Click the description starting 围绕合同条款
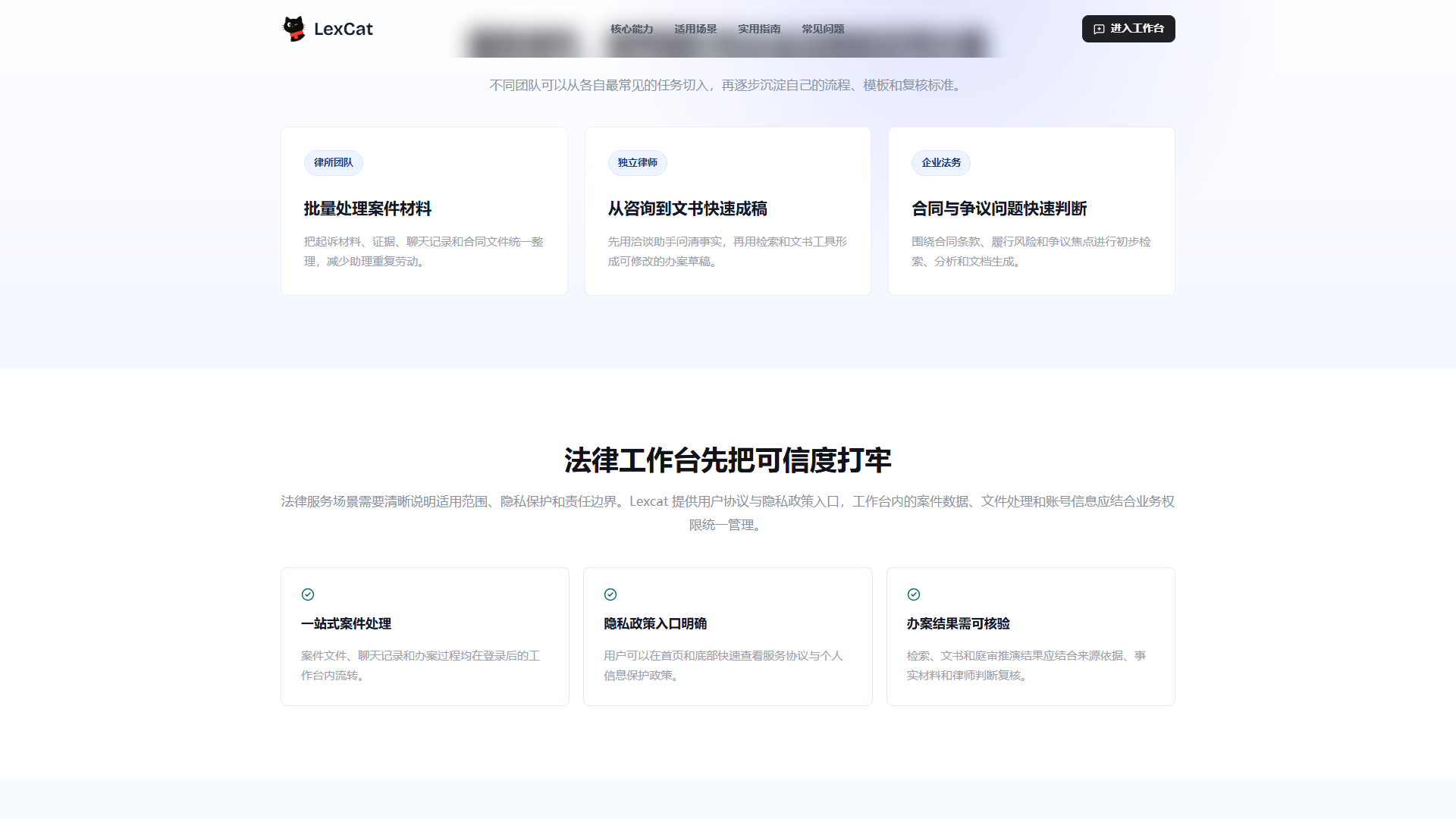Image resolution: width=1456 pixels, height=819 pixels. pos(1031,251)
